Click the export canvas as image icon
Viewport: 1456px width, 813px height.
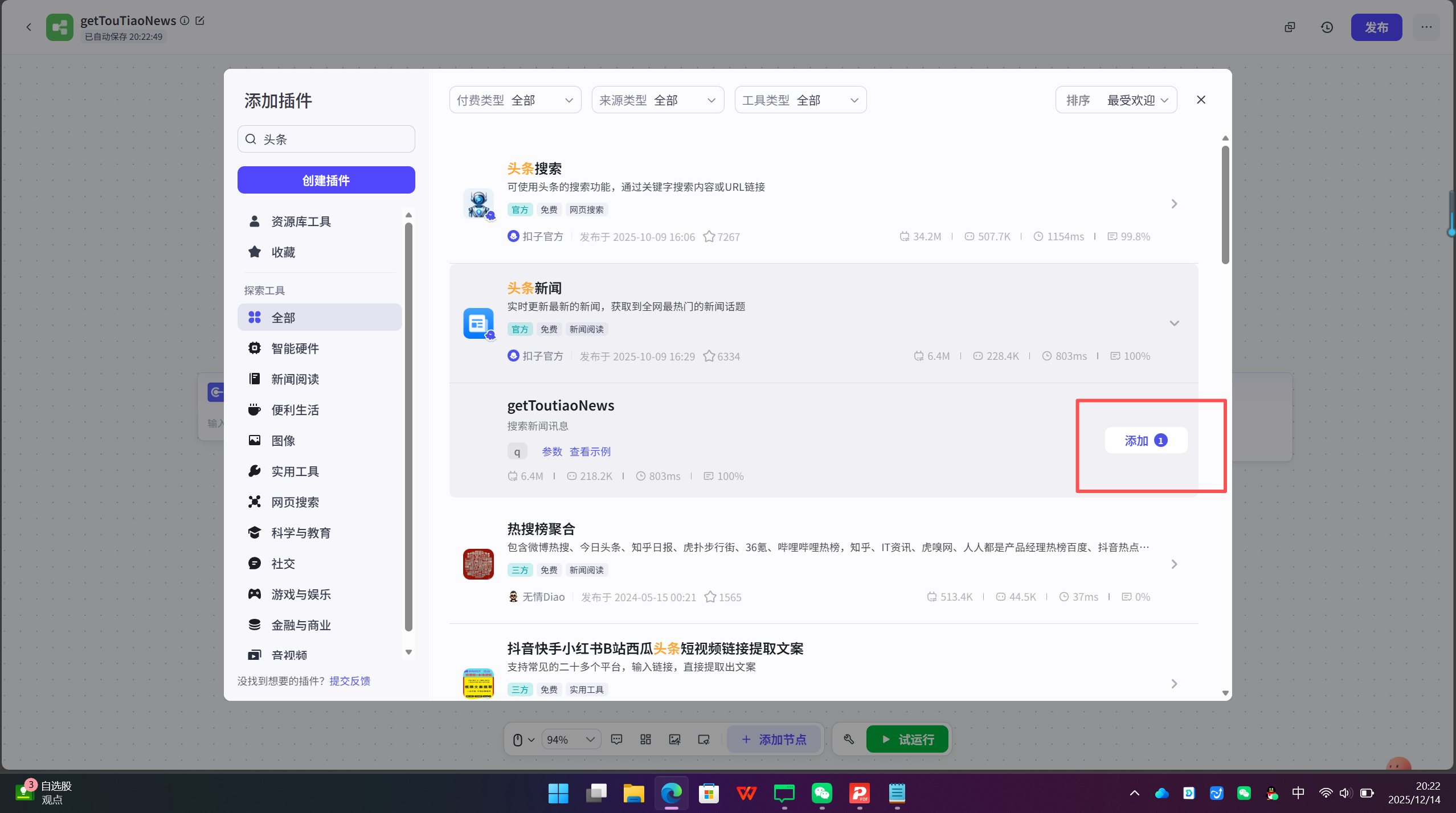674,738
